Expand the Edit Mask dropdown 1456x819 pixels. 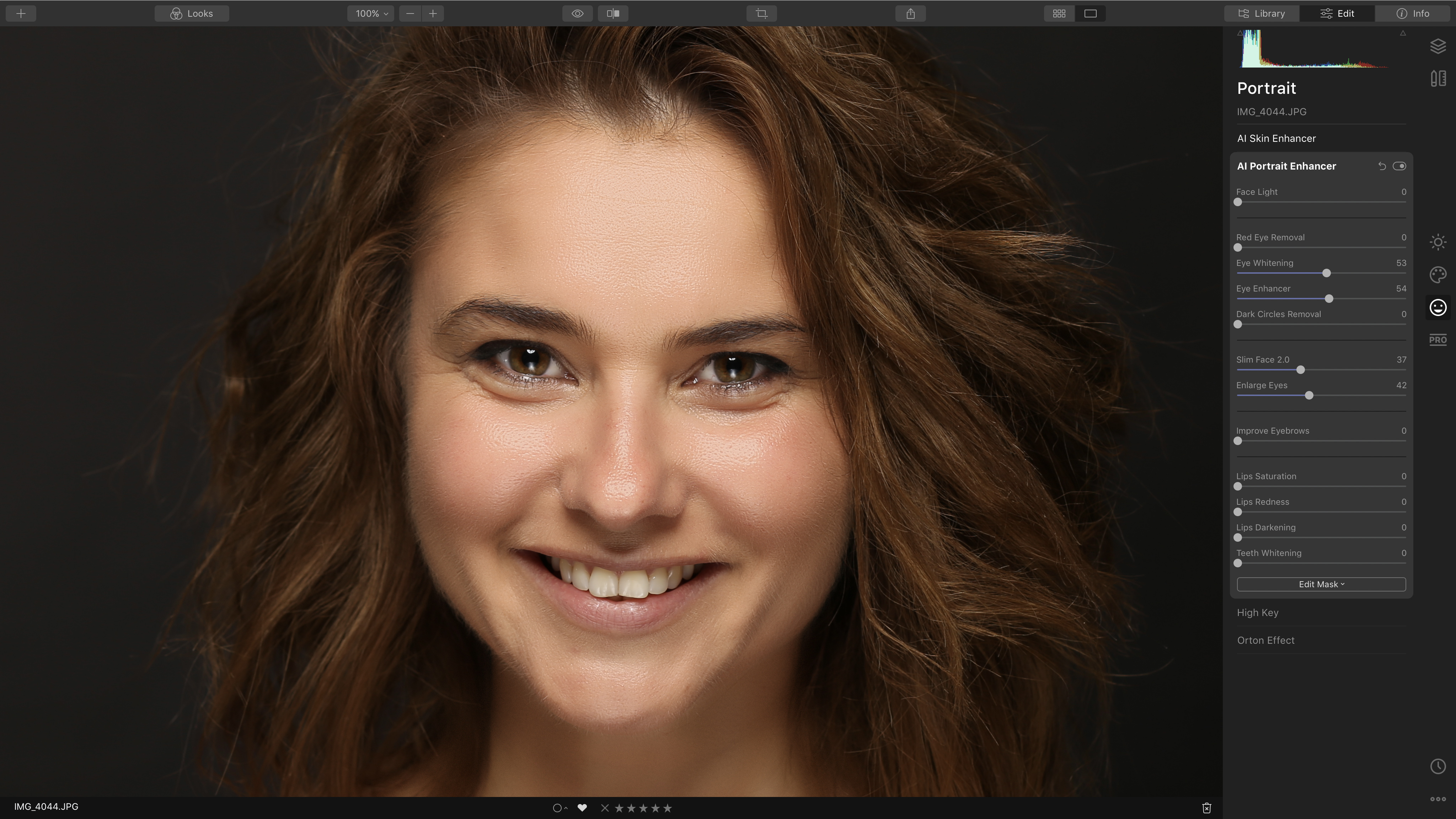click(1321, 584)
